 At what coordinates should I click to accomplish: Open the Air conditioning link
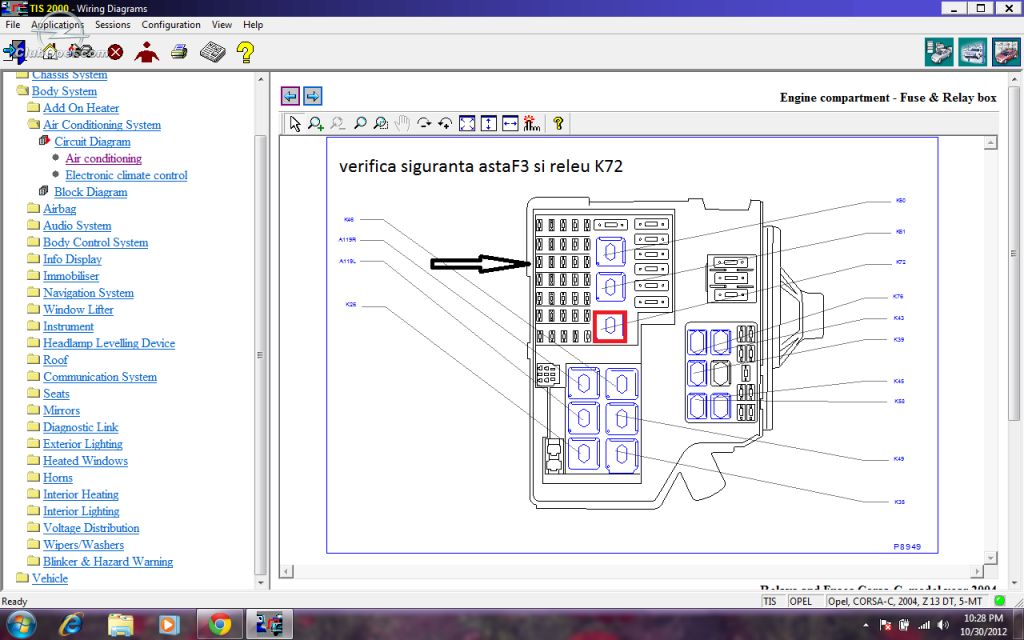[x=103, y=158]
